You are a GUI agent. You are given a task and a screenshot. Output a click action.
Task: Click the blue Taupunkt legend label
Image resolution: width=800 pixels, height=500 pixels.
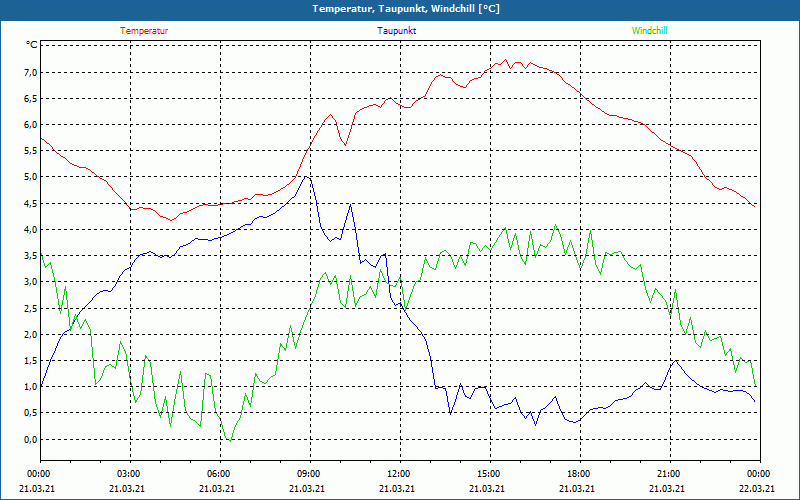(396, 31)
